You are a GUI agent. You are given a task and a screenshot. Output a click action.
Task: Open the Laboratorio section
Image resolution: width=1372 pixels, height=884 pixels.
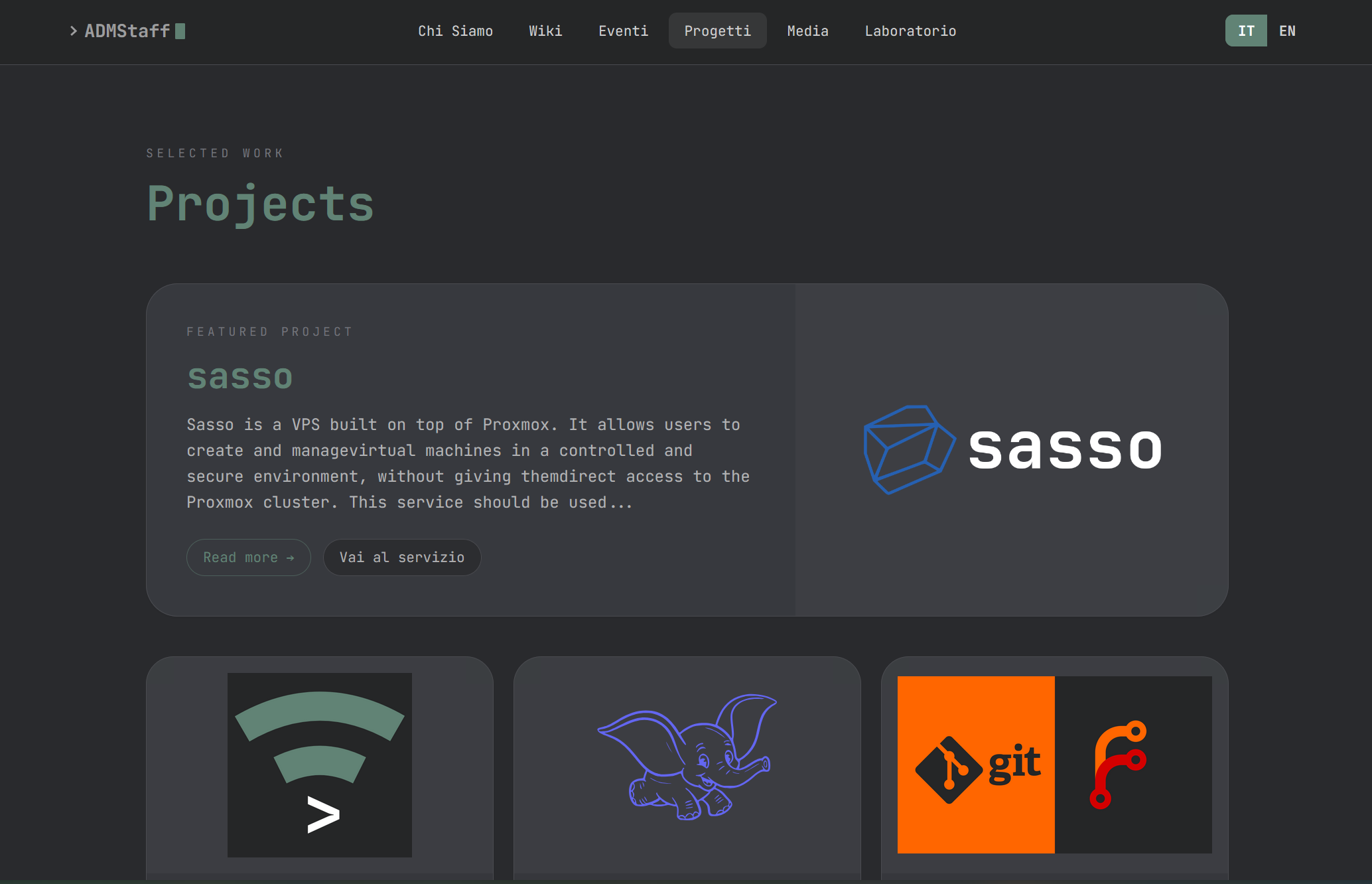(x=910, y=31)
